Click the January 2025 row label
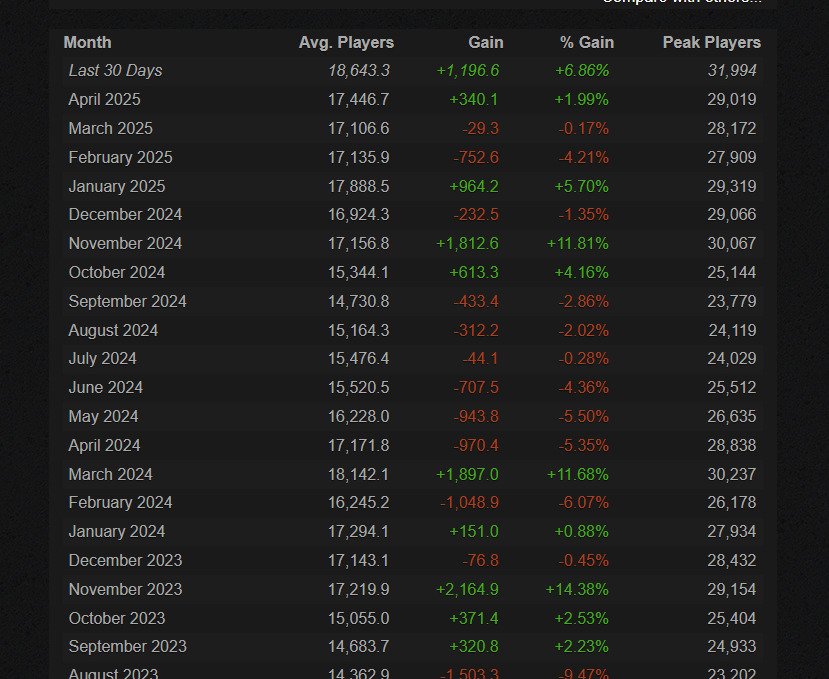This screenshot has height=679, width=829. [116, 186]
